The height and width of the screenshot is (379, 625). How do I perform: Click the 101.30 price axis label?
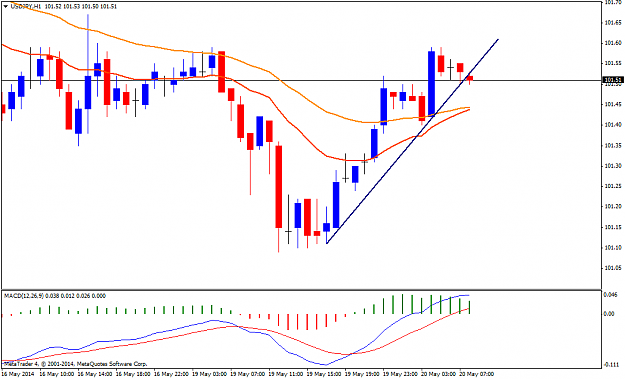(613, 166)
